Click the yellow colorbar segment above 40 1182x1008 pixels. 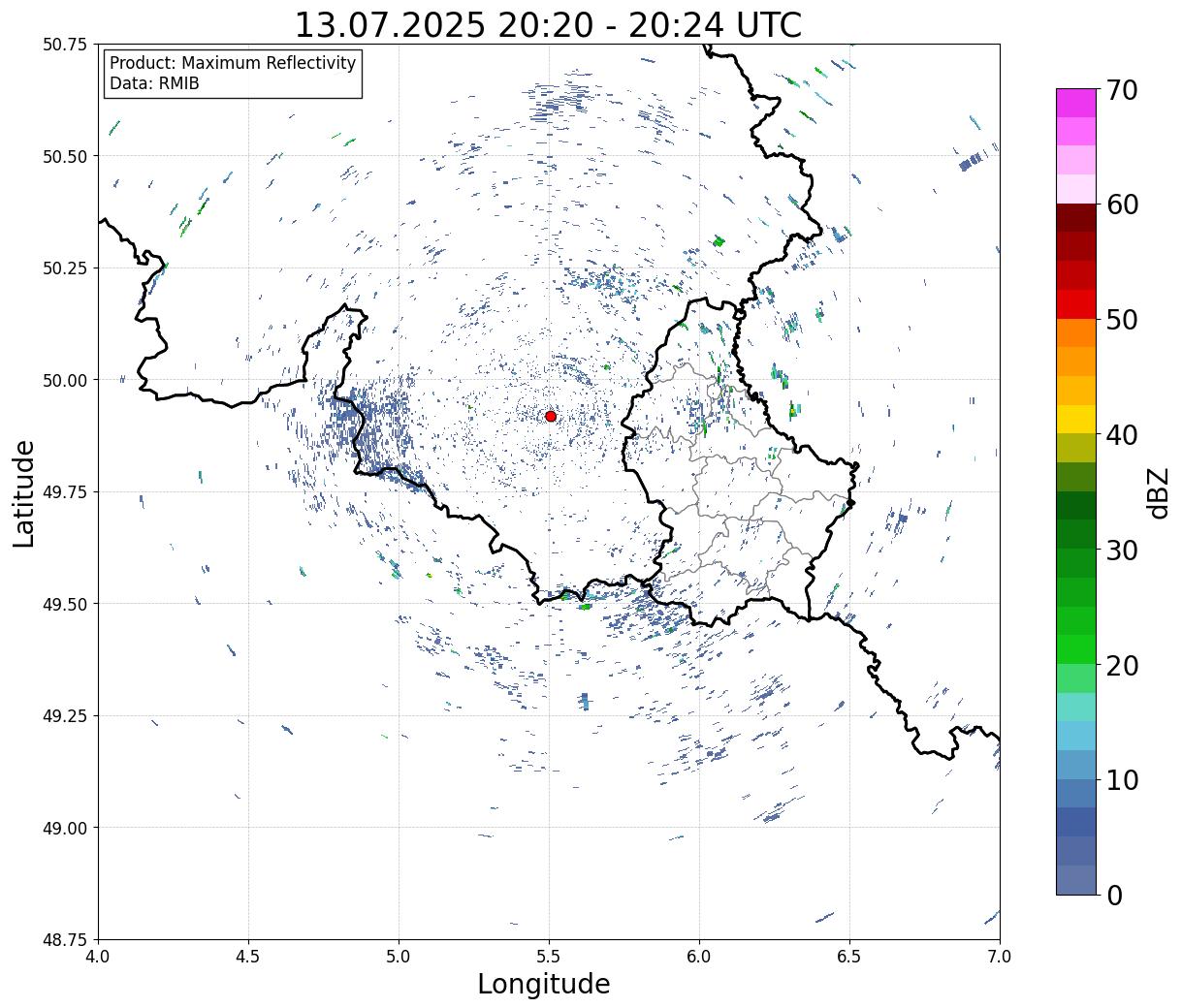[1076, 419]
